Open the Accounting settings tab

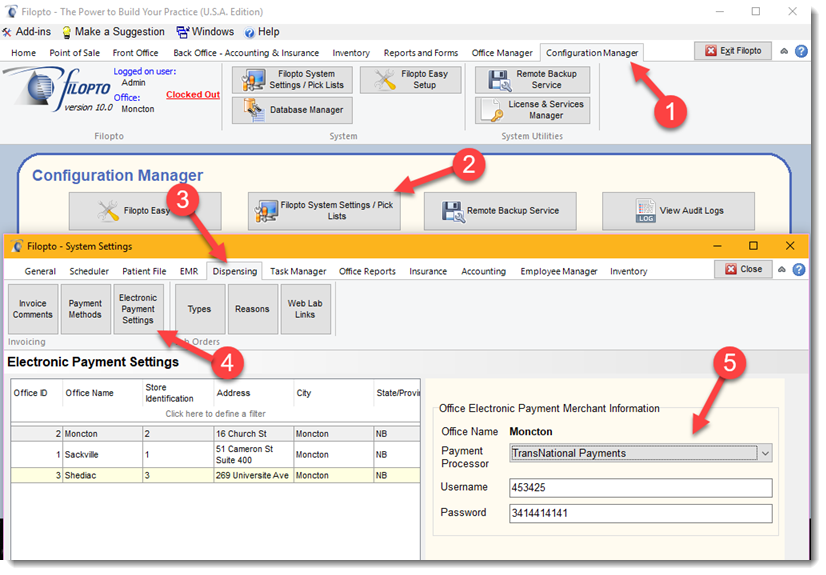(483, 272)
